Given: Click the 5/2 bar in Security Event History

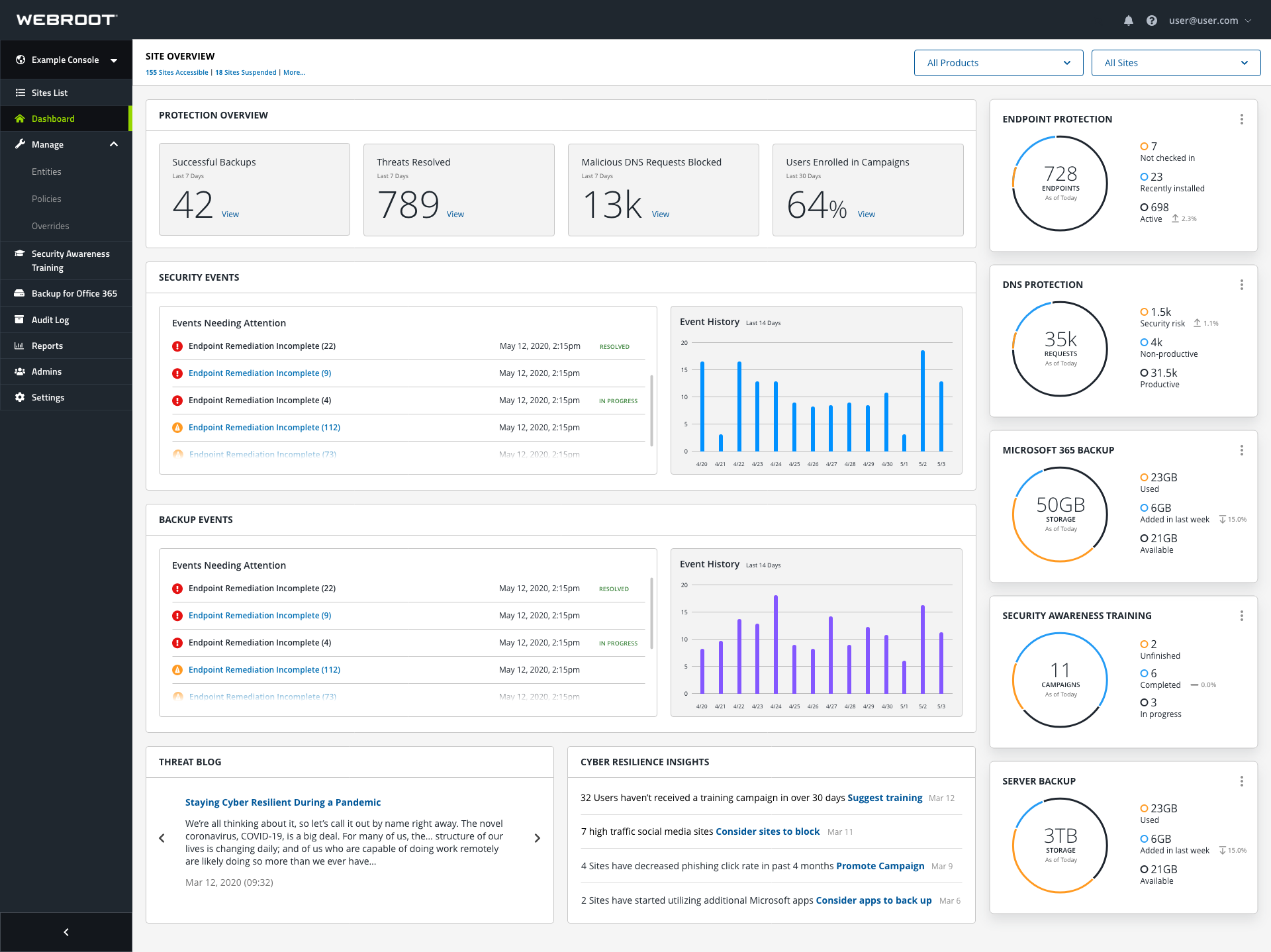Looking at the screenshot, I should pyautogui.click(x=922, y=401).
